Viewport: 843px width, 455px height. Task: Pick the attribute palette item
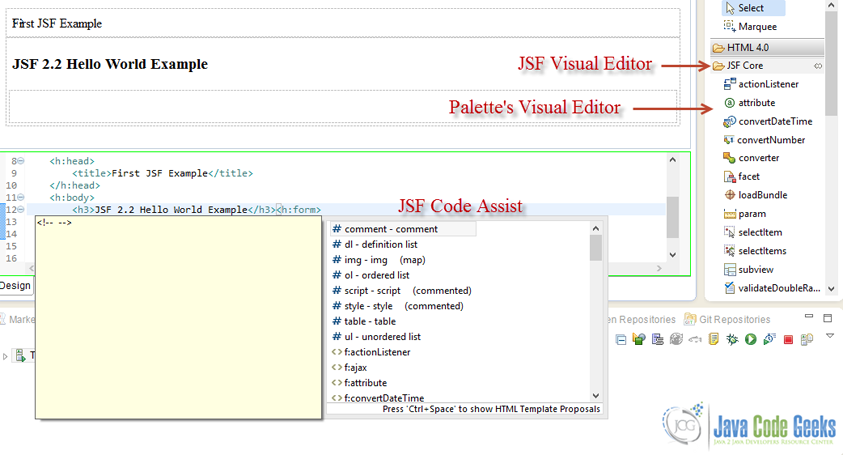749,103
